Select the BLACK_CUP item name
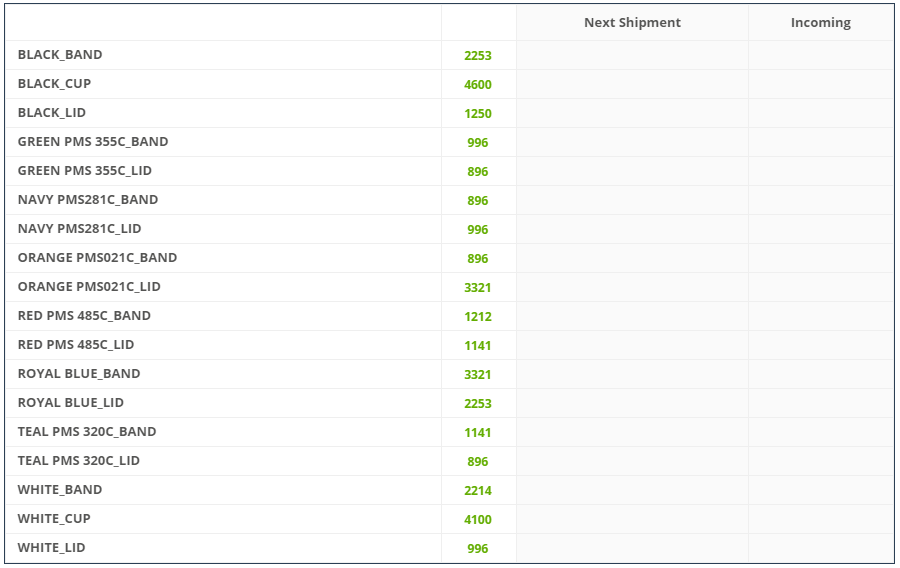Screen dimensions: 900x568 [54, 84]
